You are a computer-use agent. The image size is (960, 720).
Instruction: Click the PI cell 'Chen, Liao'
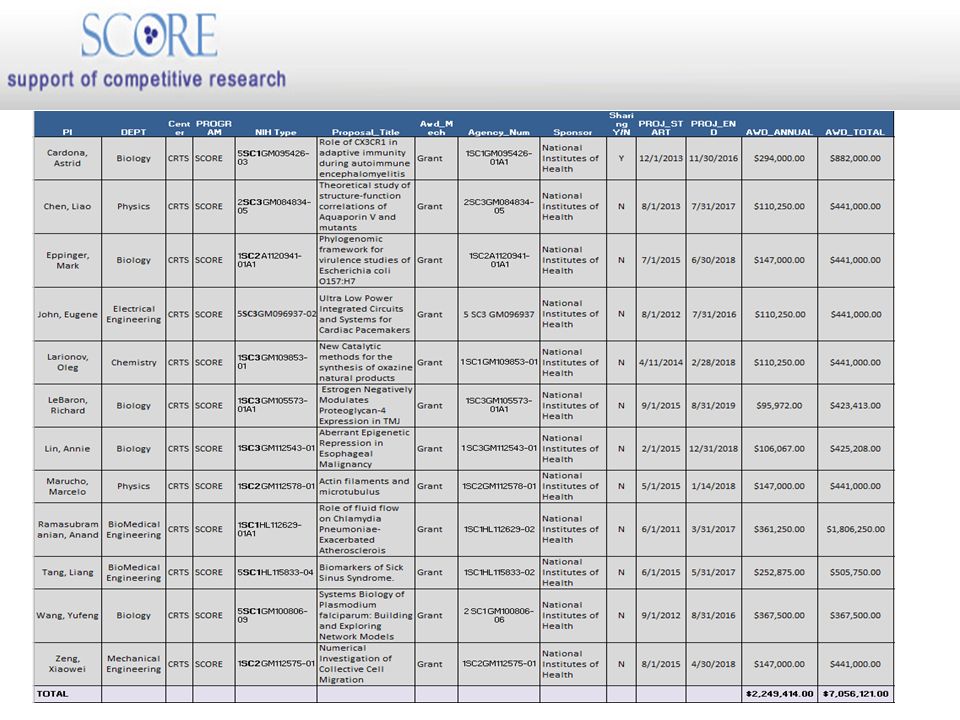pyautogui.click(x=67, y=206)
